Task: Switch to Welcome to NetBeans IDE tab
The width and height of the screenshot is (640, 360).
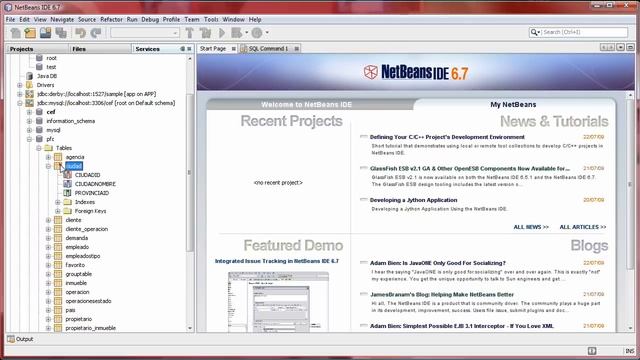Action: (x=306, y=104)
